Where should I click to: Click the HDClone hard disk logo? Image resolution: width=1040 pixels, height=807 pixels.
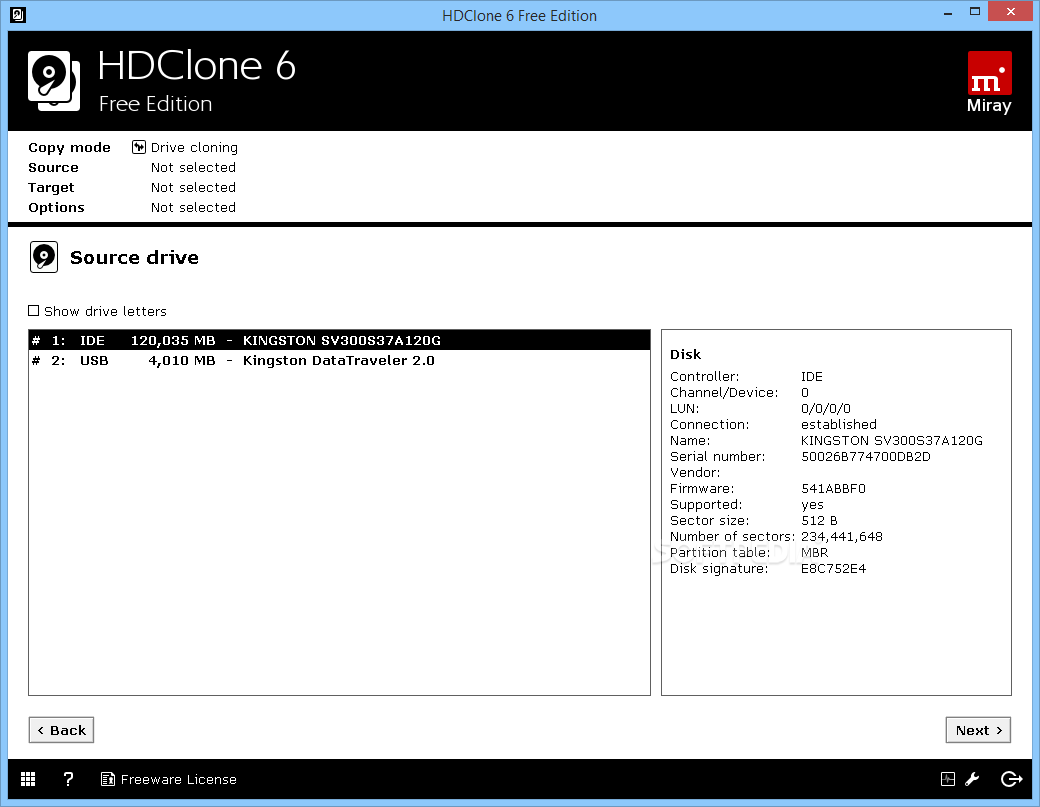[54, 81]
